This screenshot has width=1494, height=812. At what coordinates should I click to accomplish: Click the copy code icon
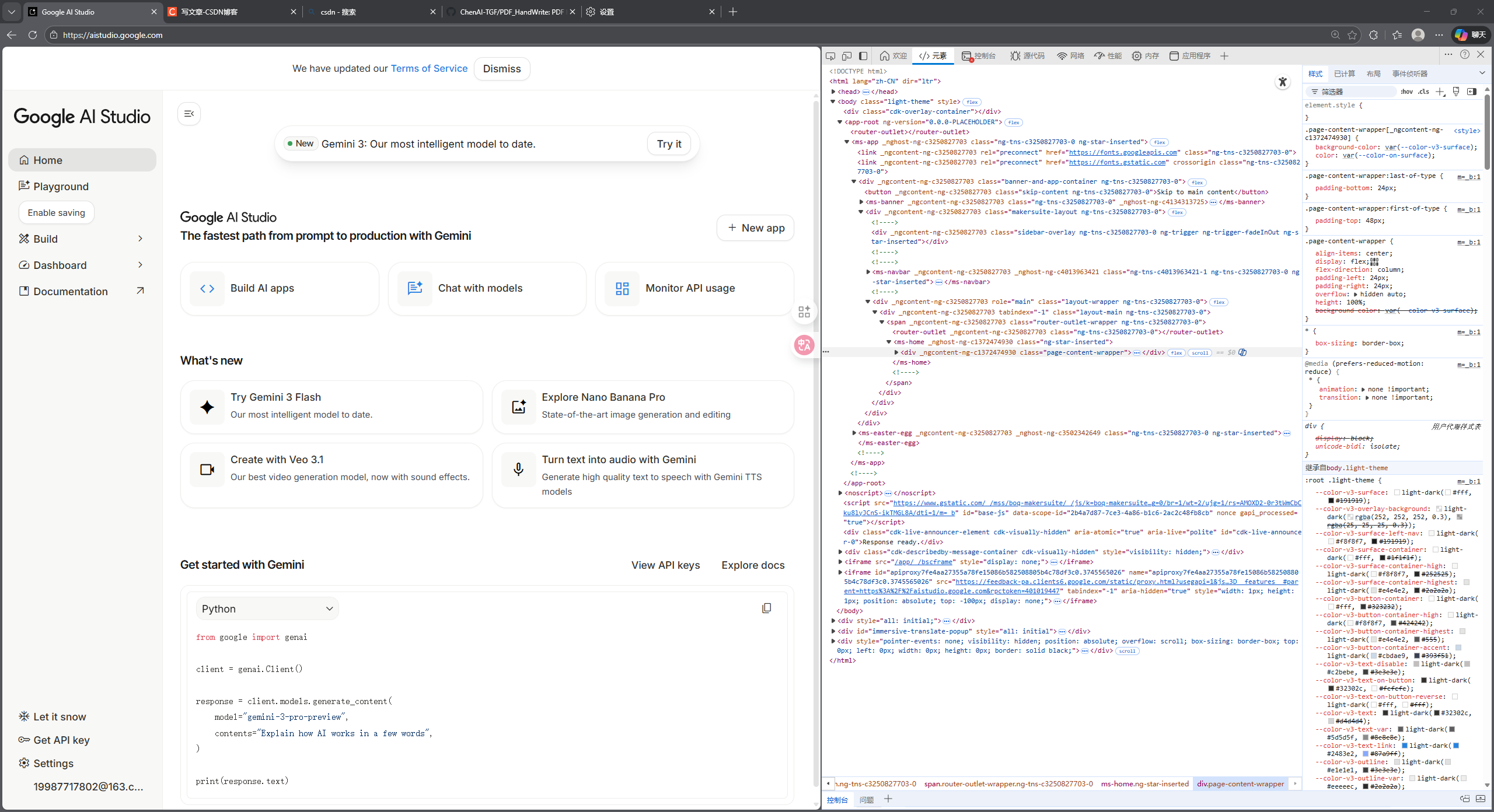point(766,608)
